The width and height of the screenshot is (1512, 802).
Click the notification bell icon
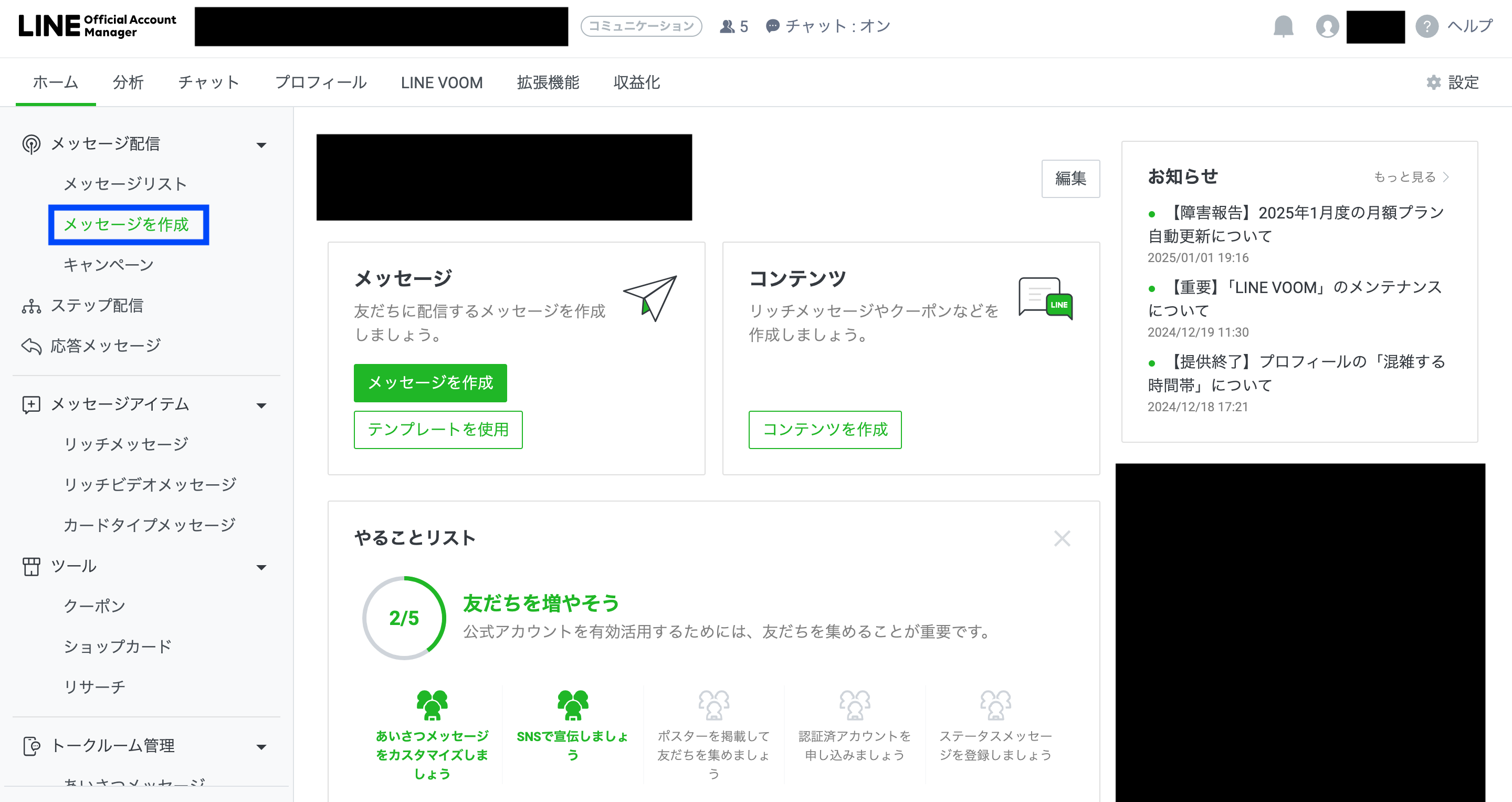[x=1283, y=26]
